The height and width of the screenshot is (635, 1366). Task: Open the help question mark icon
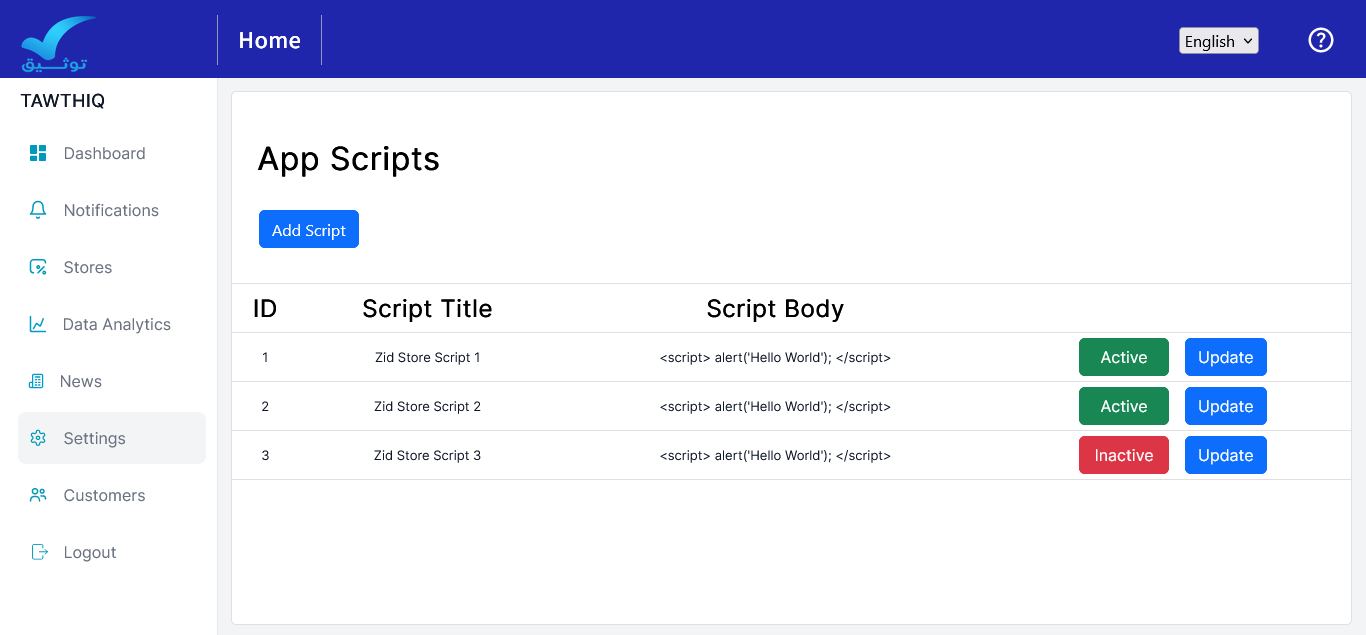pos(1321,40)
